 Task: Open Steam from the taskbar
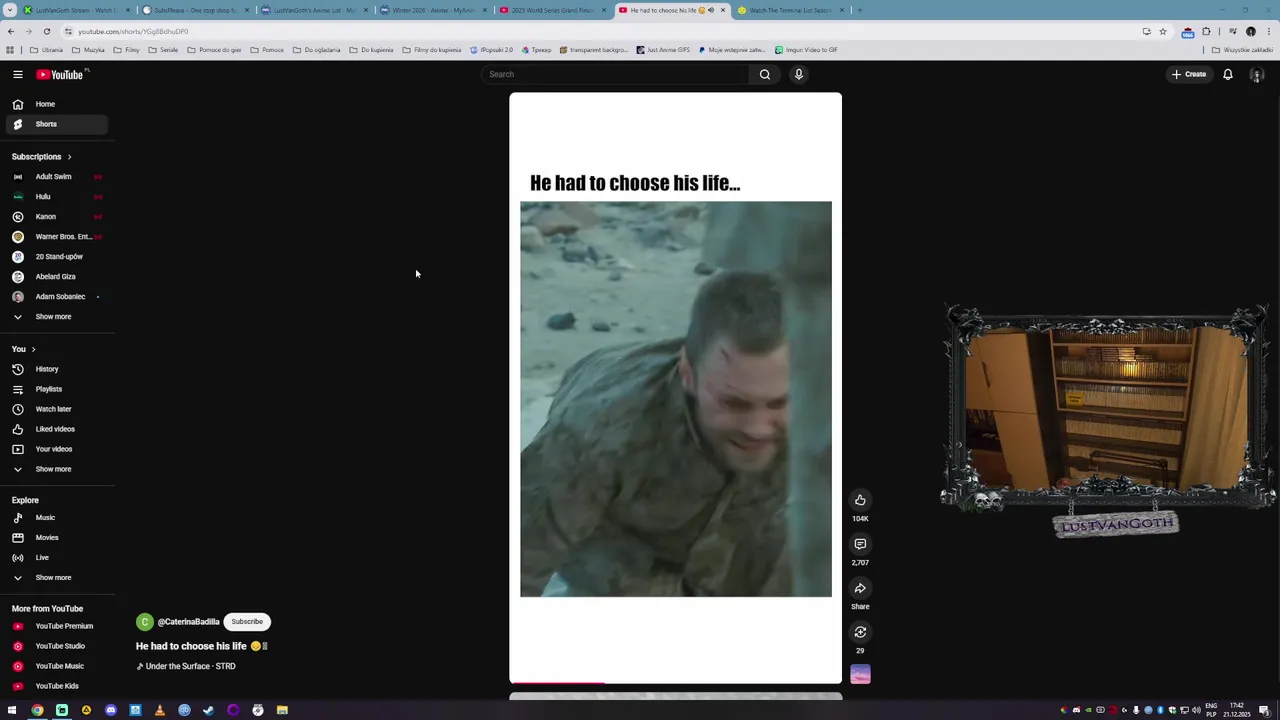pyautogui.click(x=209, y=710)
